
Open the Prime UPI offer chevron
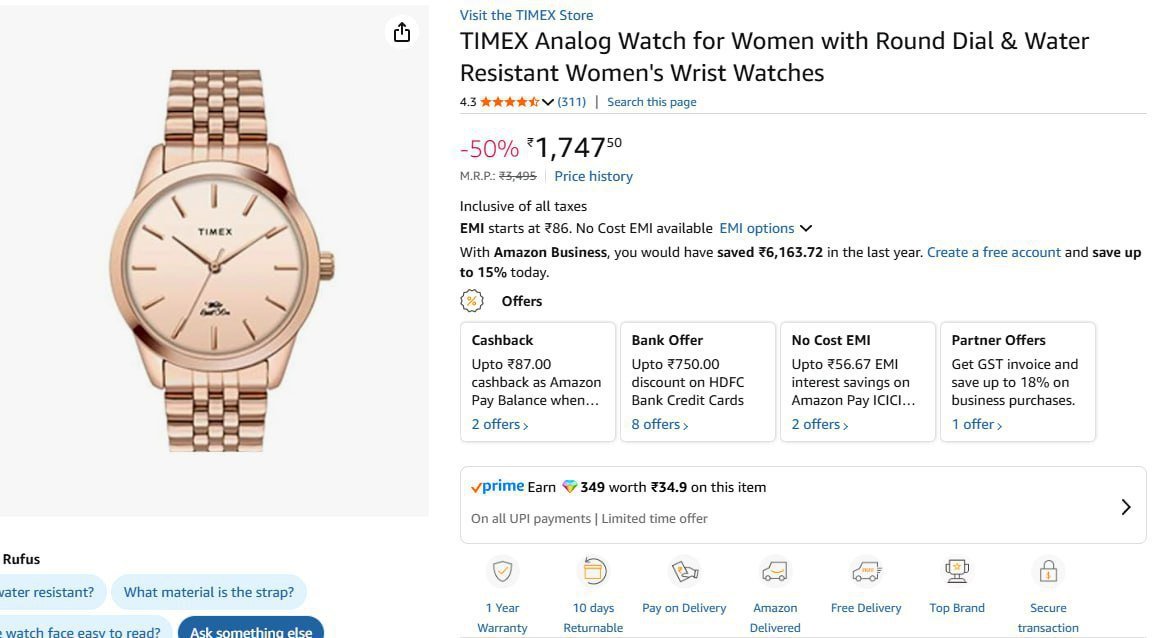(1125, 507)
